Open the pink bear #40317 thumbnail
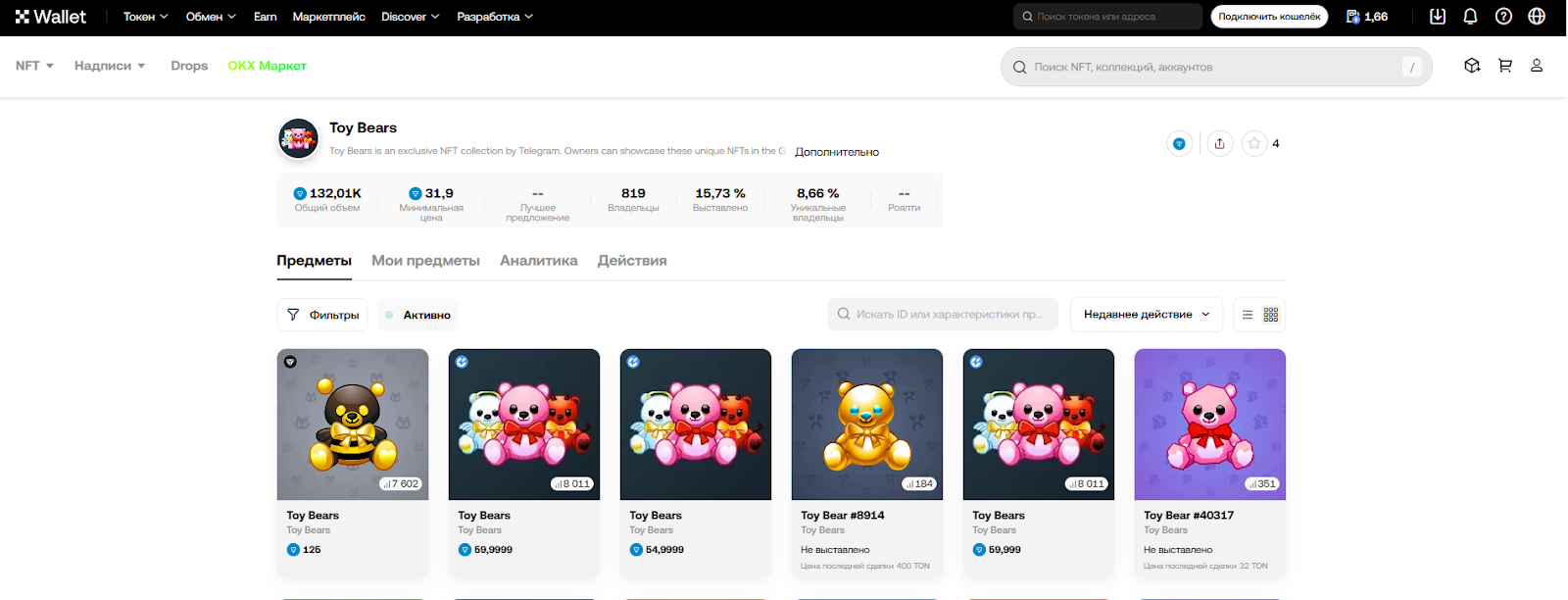Viewport: 1568px width, 600px height. coord(1210,425)
